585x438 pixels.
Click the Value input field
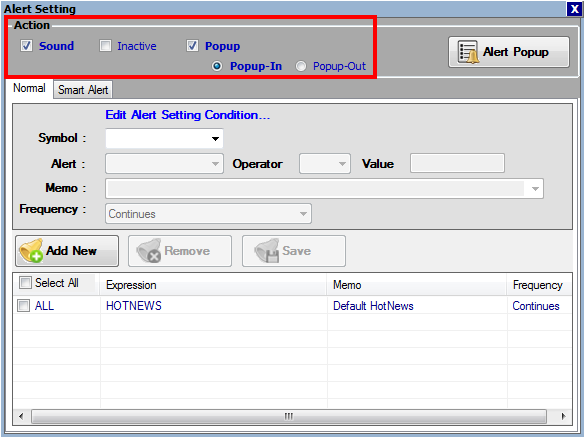(457, 163)
